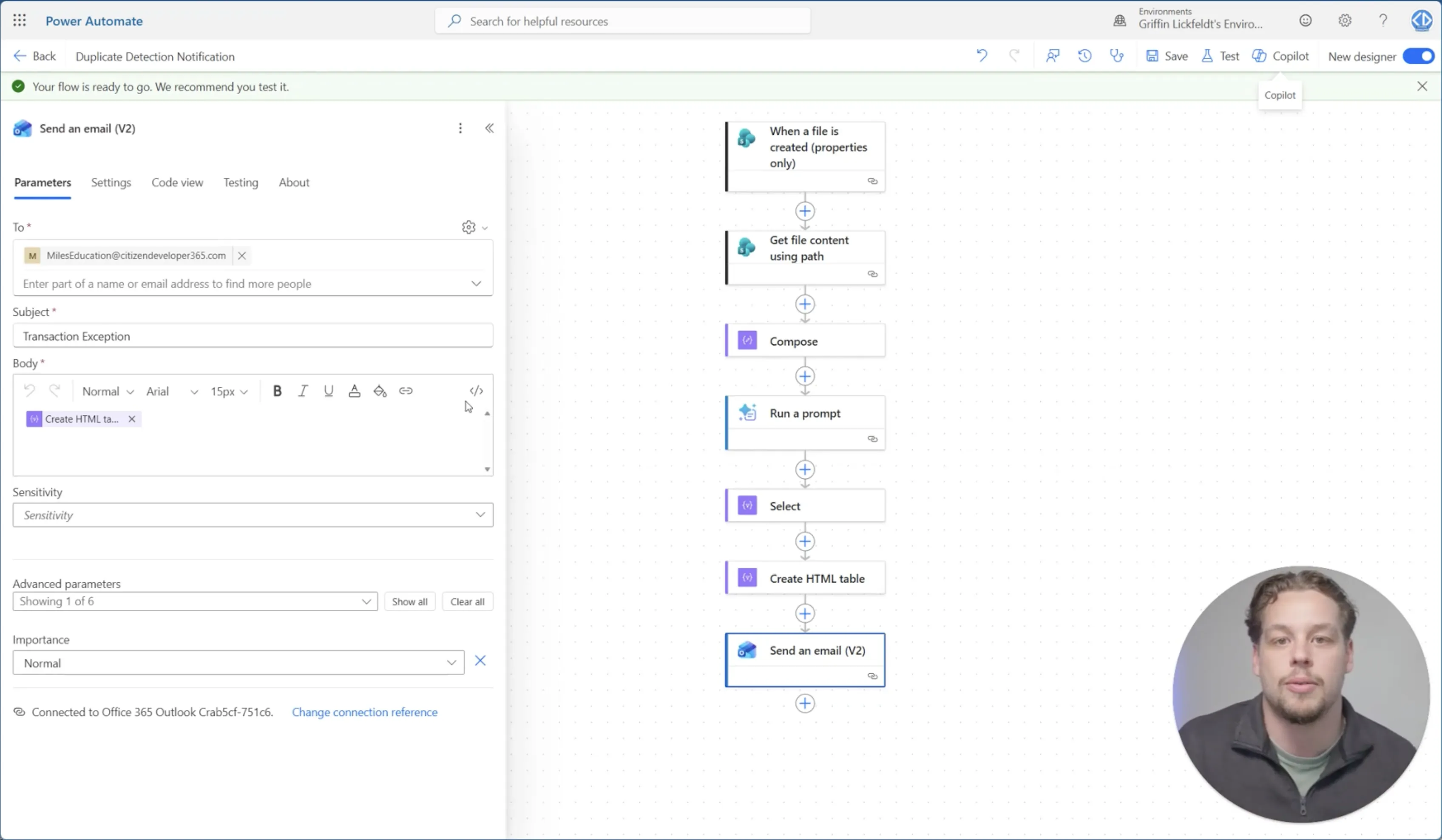Open the Importance dropdown
The width and height of the screenshot is (1442, 840).
[x=238, y=663]
